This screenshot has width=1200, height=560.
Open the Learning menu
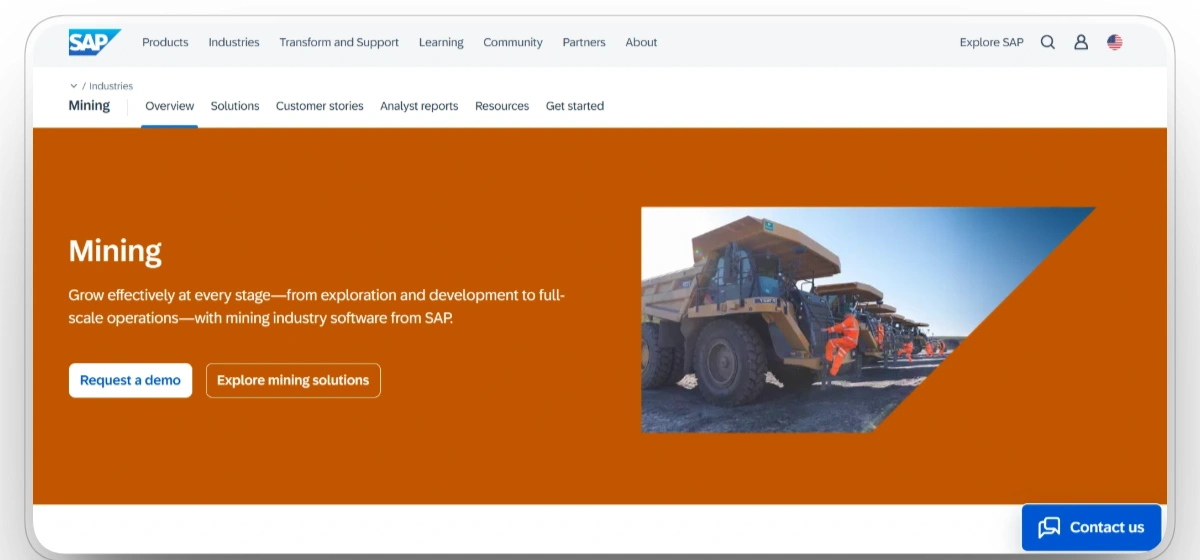(441, 42)
